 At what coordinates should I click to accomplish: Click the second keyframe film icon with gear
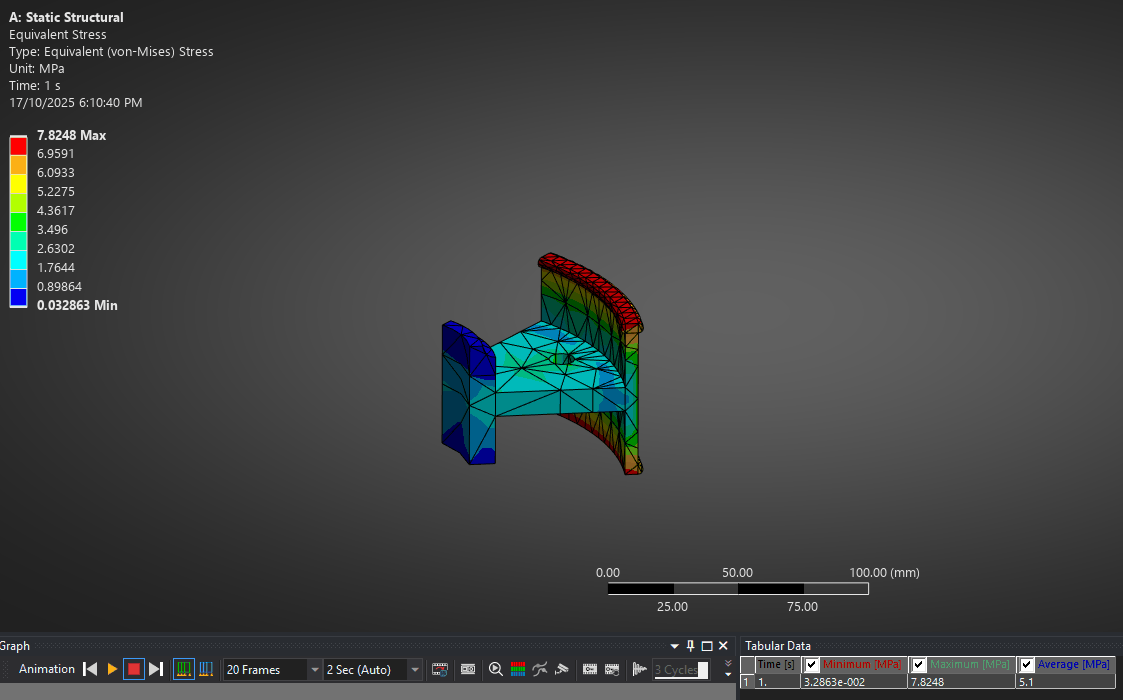[x=612, y=669]
